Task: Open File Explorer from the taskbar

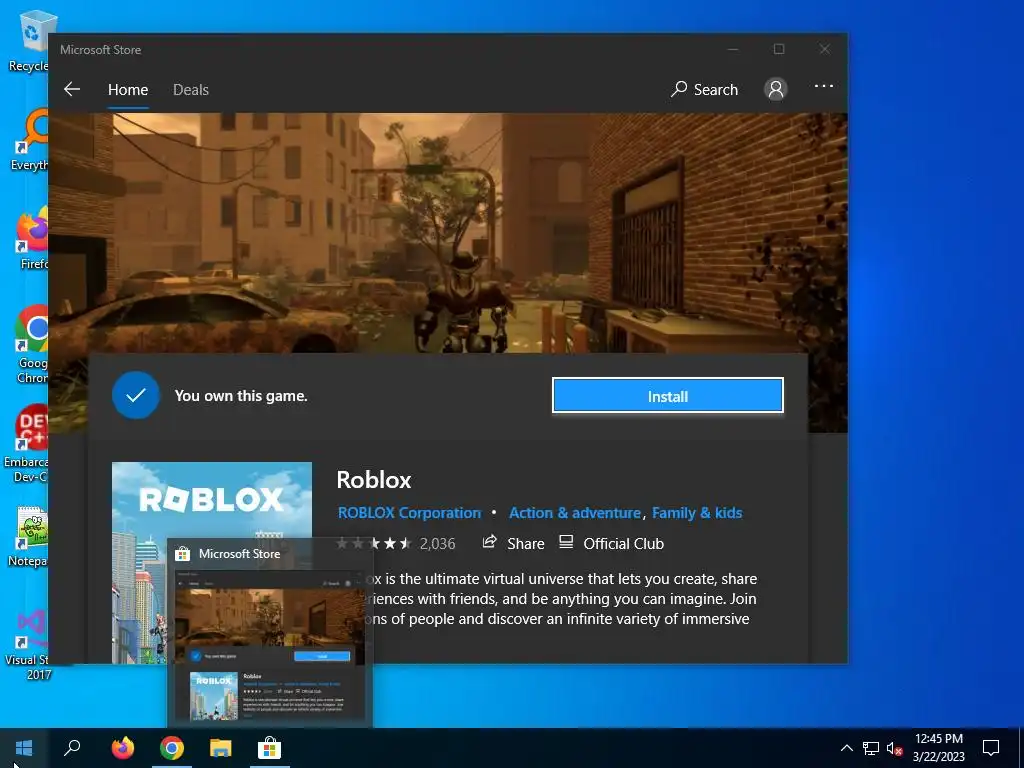Action: pyautogui.click(x=221, y=748)
